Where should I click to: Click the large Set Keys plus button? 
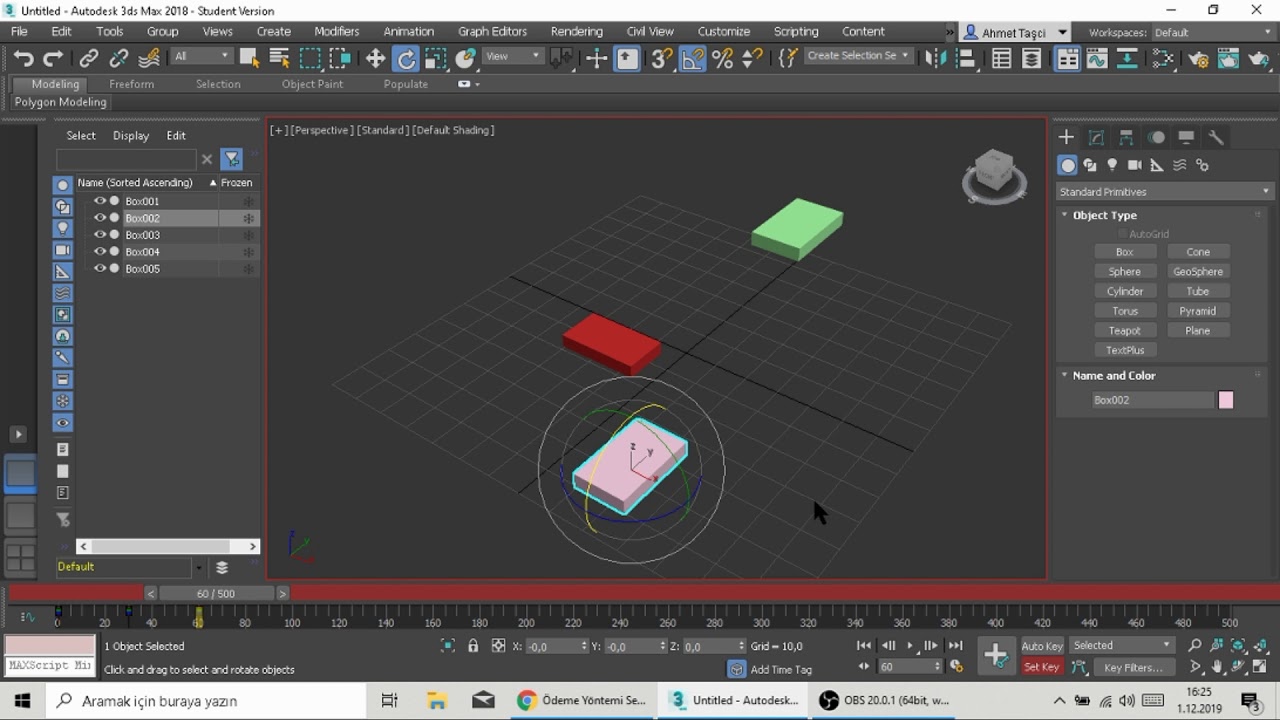tap(996, 656)
